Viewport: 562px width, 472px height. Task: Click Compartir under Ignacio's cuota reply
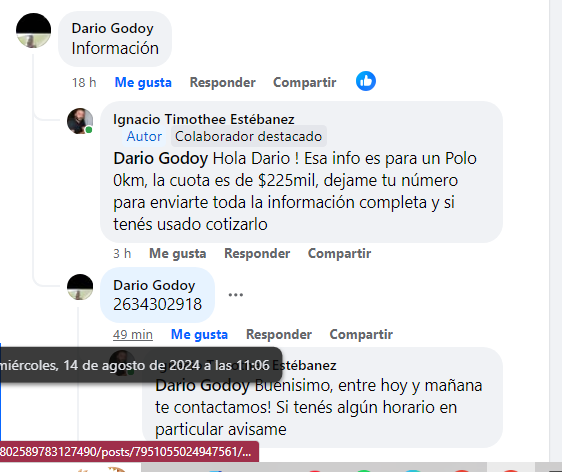[x=339, y=253]
